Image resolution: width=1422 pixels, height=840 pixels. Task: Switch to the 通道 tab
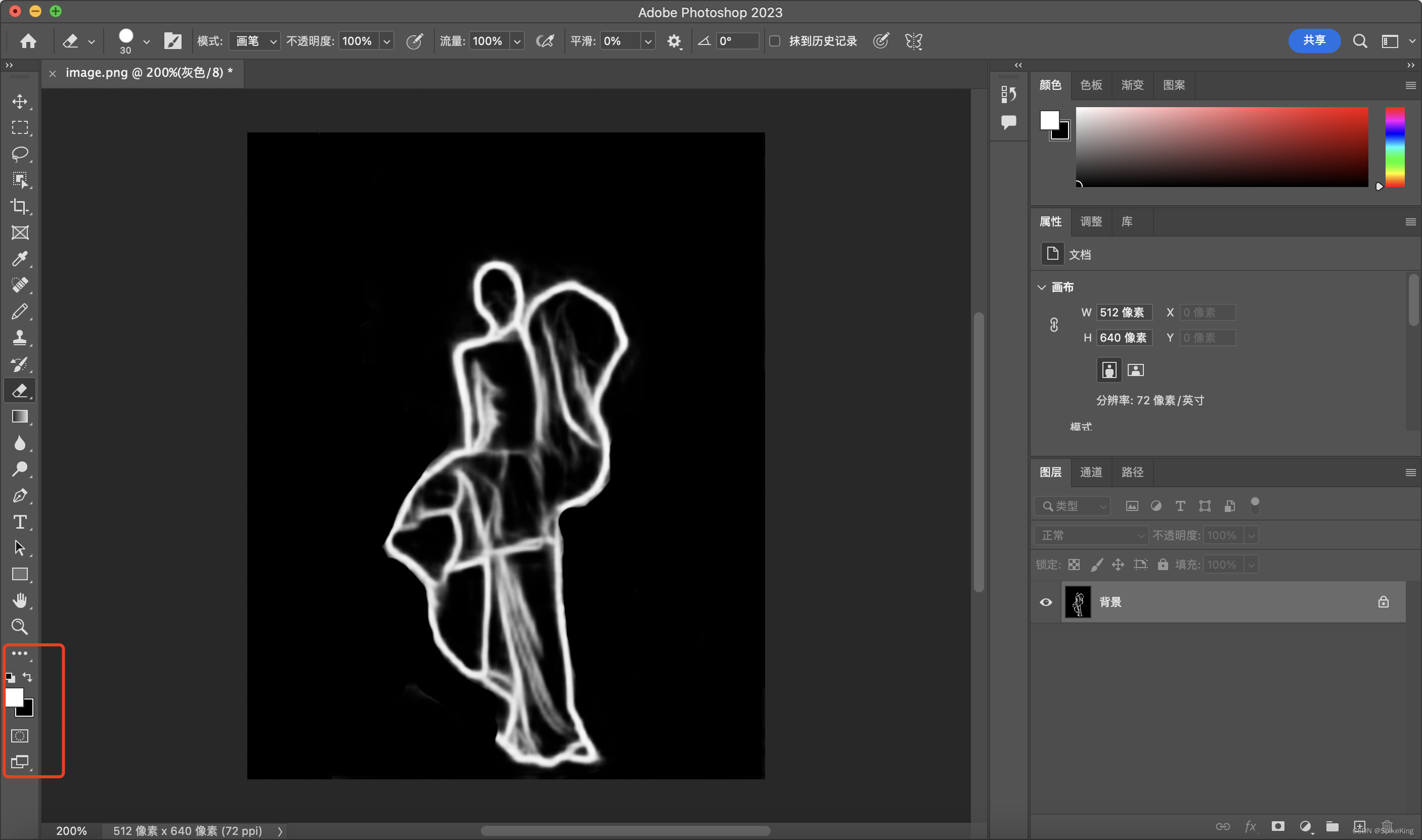pos(1091,472)
